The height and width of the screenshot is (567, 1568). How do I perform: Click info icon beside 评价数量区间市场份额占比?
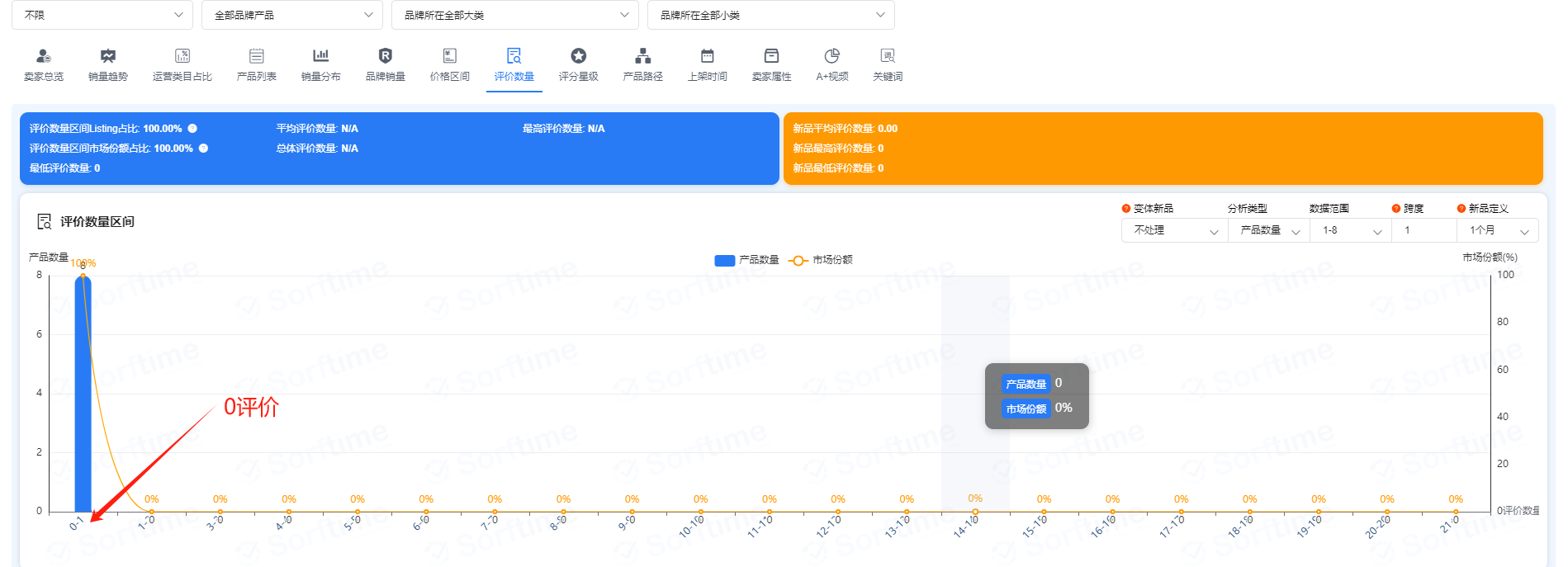(x=203, y=149)
